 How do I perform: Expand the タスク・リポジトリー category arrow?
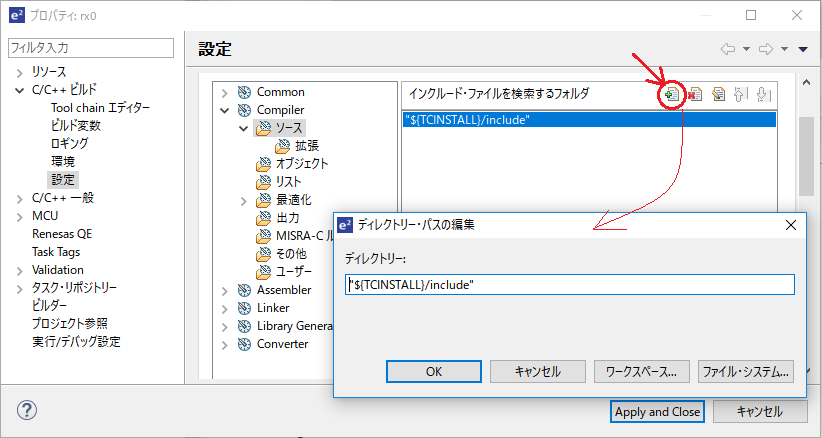[x=20, y=289]
